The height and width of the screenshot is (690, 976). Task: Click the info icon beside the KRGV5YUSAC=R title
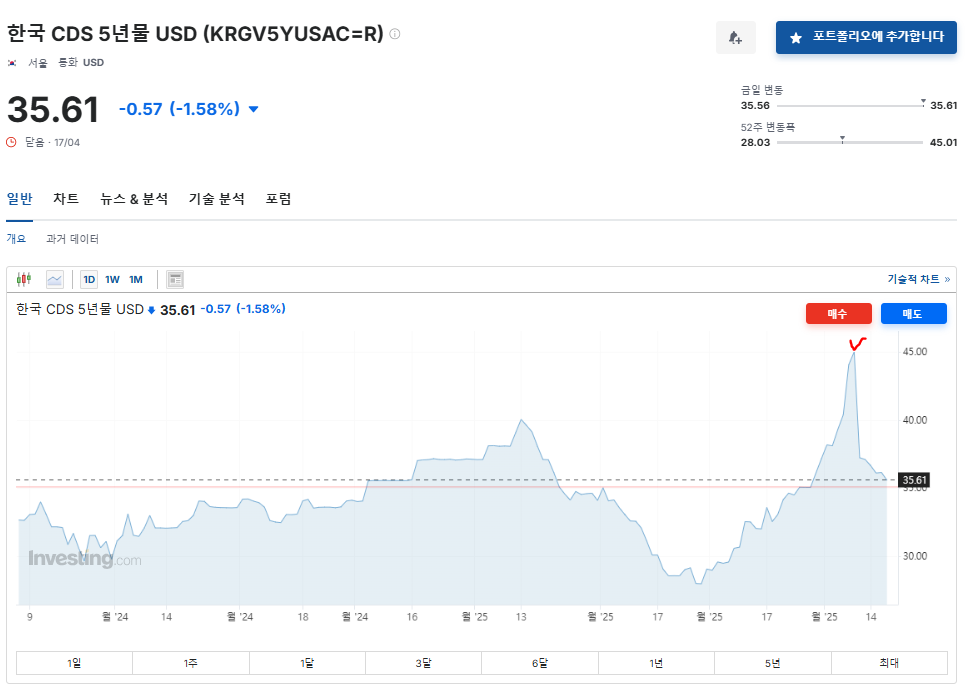(x=395, y=34)
